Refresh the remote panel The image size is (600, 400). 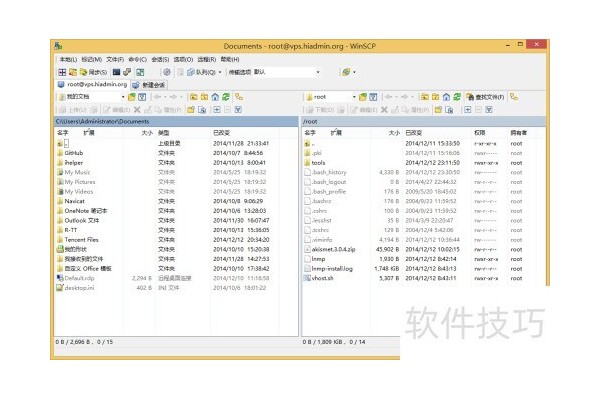coord(457,97)
